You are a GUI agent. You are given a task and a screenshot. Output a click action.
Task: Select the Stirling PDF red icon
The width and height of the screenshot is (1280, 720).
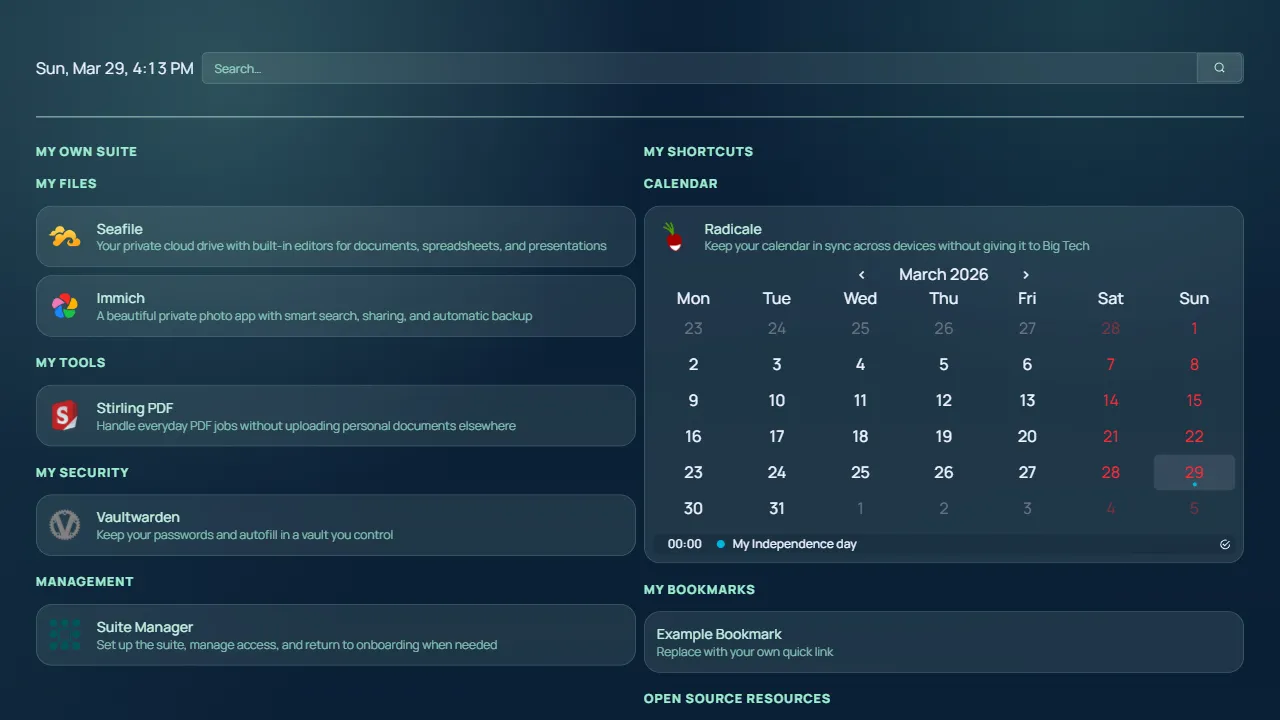(x=64, y=415)
